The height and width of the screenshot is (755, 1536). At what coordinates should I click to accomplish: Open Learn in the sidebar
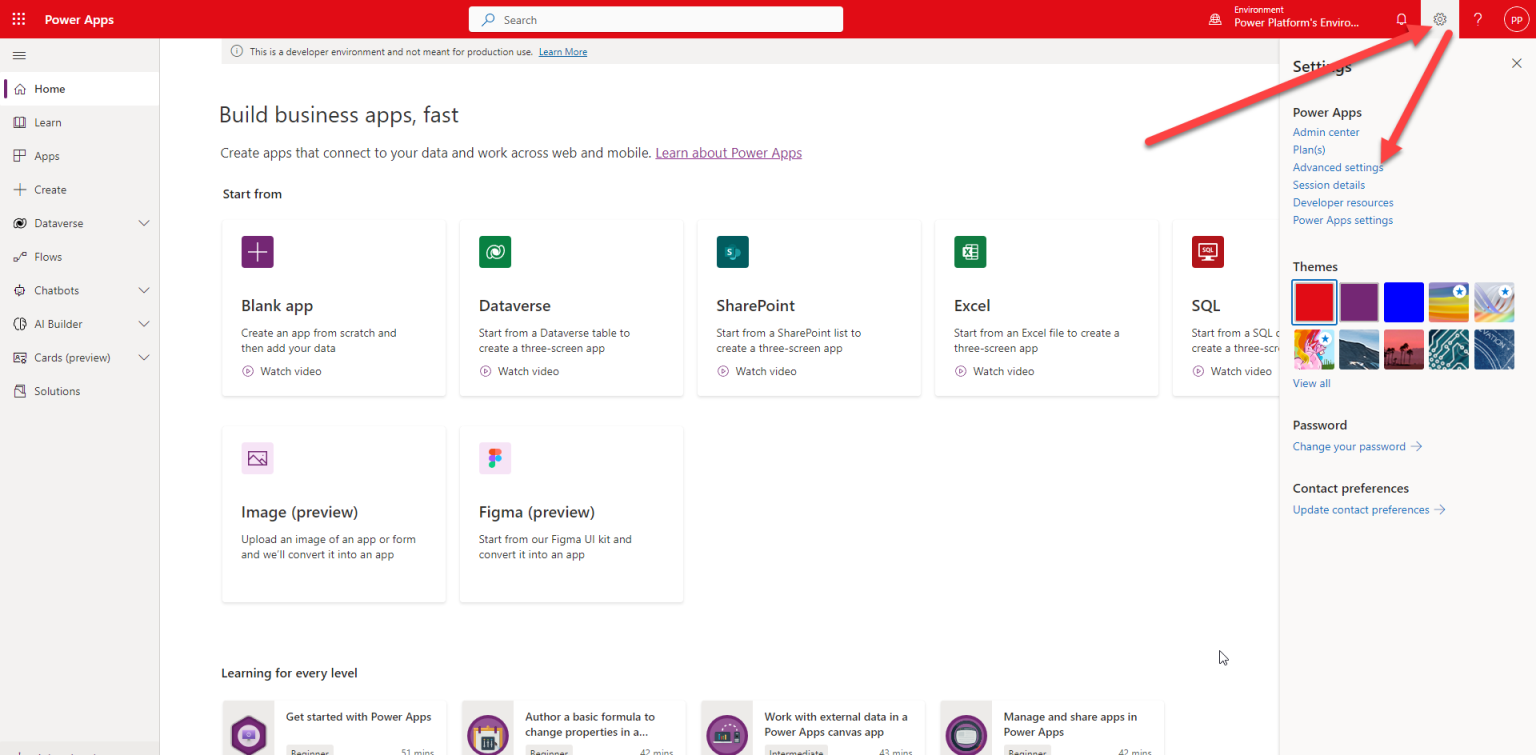coord(80,122)
